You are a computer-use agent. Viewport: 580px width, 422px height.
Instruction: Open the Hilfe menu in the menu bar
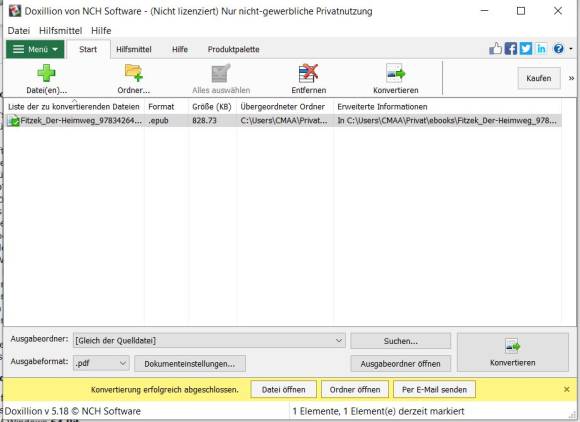(101, 31)
